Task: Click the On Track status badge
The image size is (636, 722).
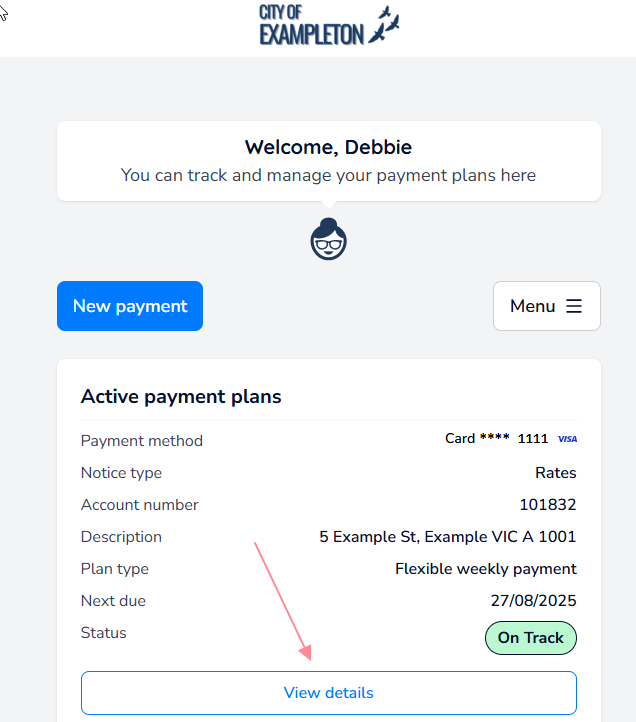Action: pyautogui.click(x=530, y=638)
